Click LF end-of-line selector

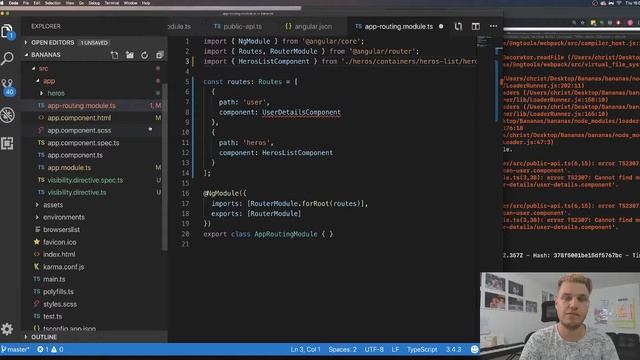(395, 349)
